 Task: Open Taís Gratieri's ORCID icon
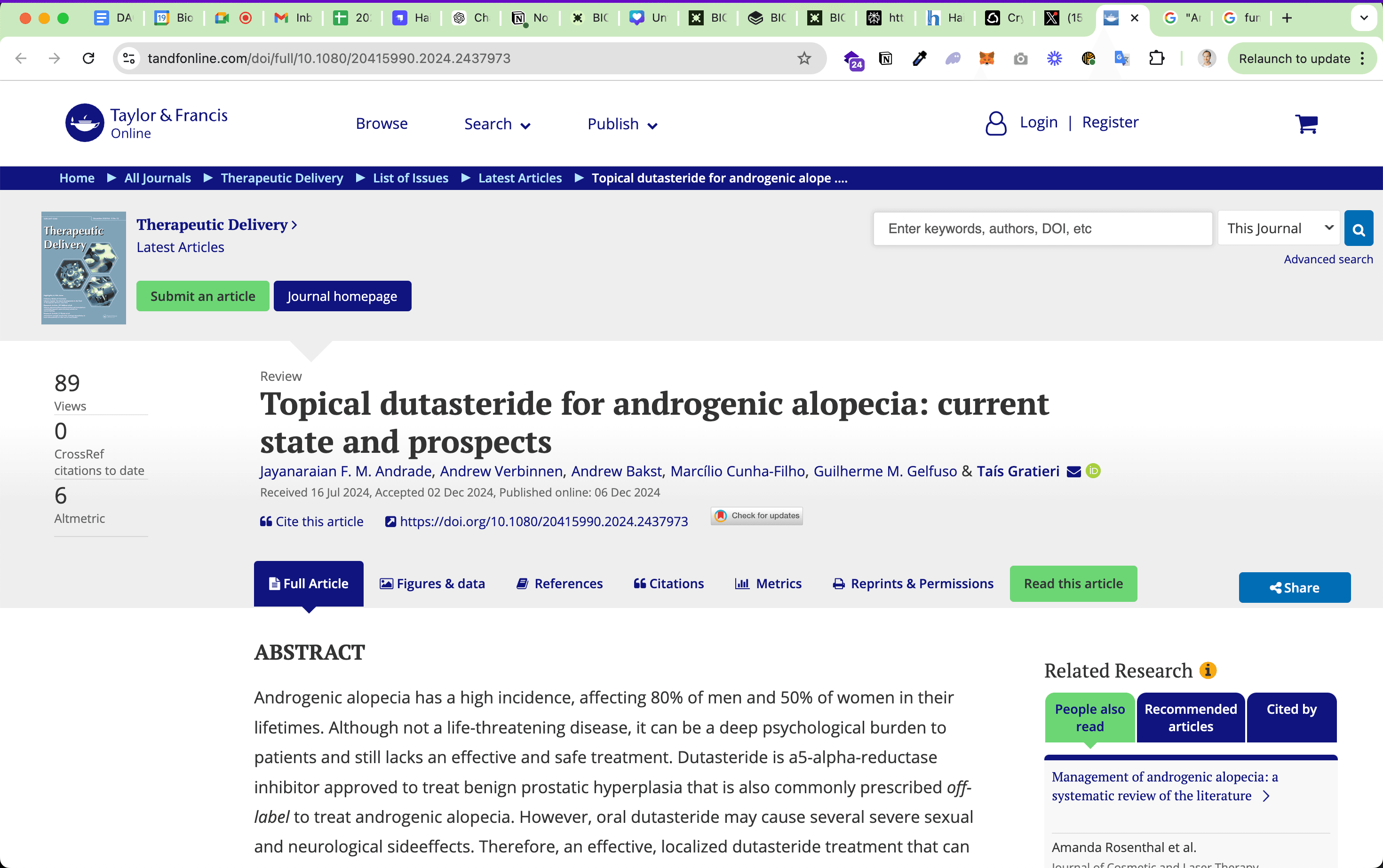pyautogui.click(x=1094, y=471)
